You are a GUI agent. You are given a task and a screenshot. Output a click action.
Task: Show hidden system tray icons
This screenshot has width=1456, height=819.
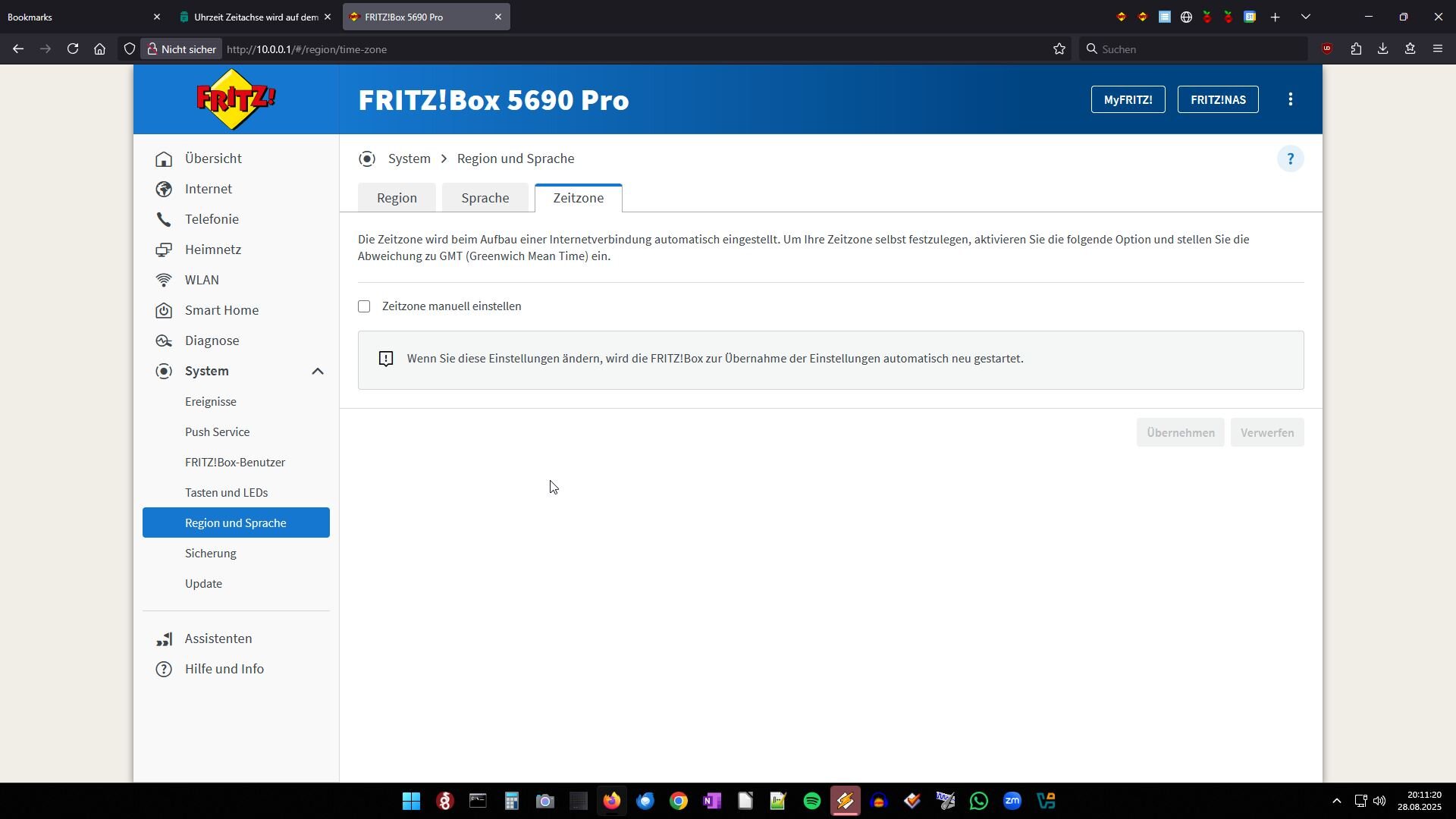coord(1336,801)
